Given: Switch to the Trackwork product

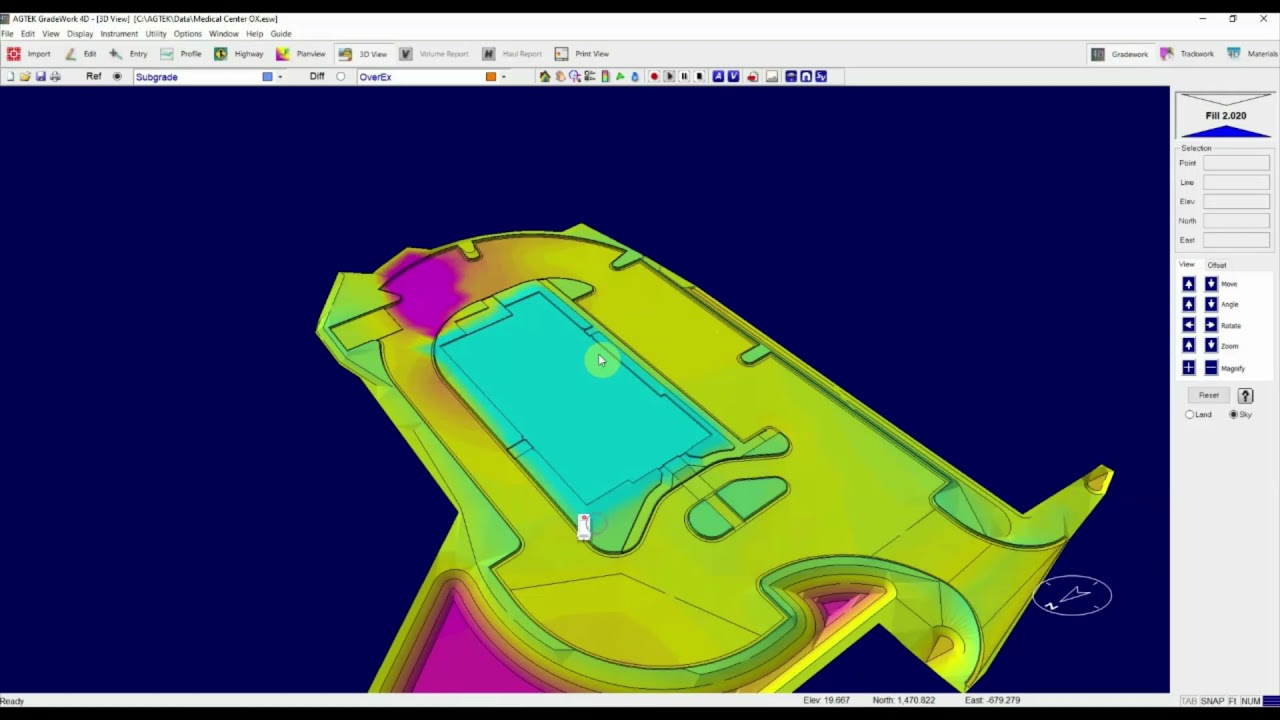Looking at the screenshot, I should tap(1187, 54).
